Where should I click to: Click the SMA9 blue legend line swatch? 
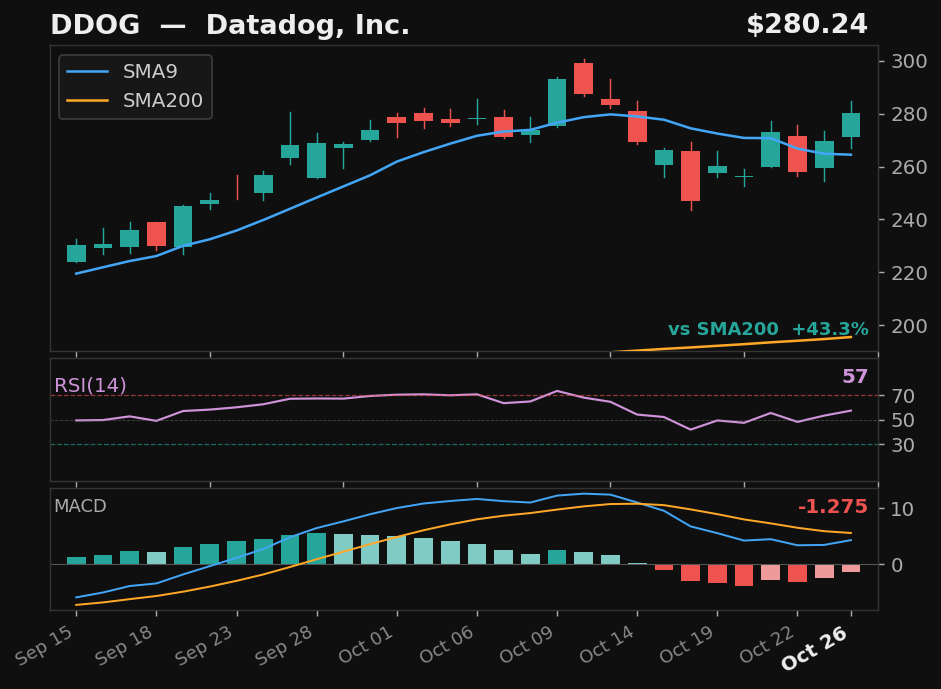click(x=88, y=71)
